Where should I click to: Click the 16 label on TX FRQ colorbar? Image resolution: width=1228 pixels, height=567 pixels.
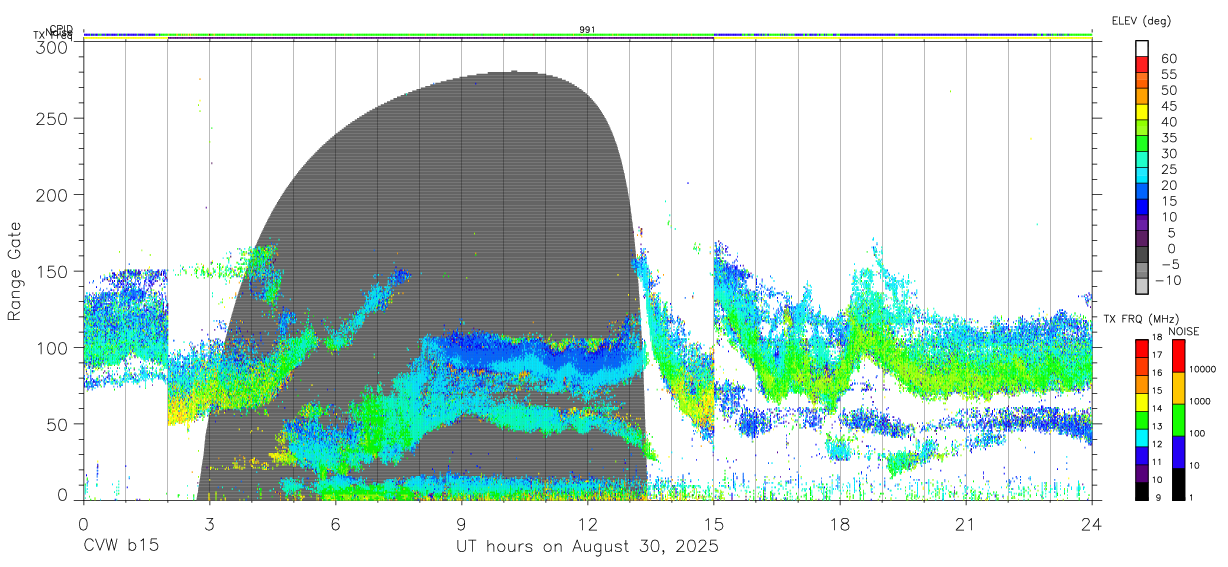[1158, 373]
